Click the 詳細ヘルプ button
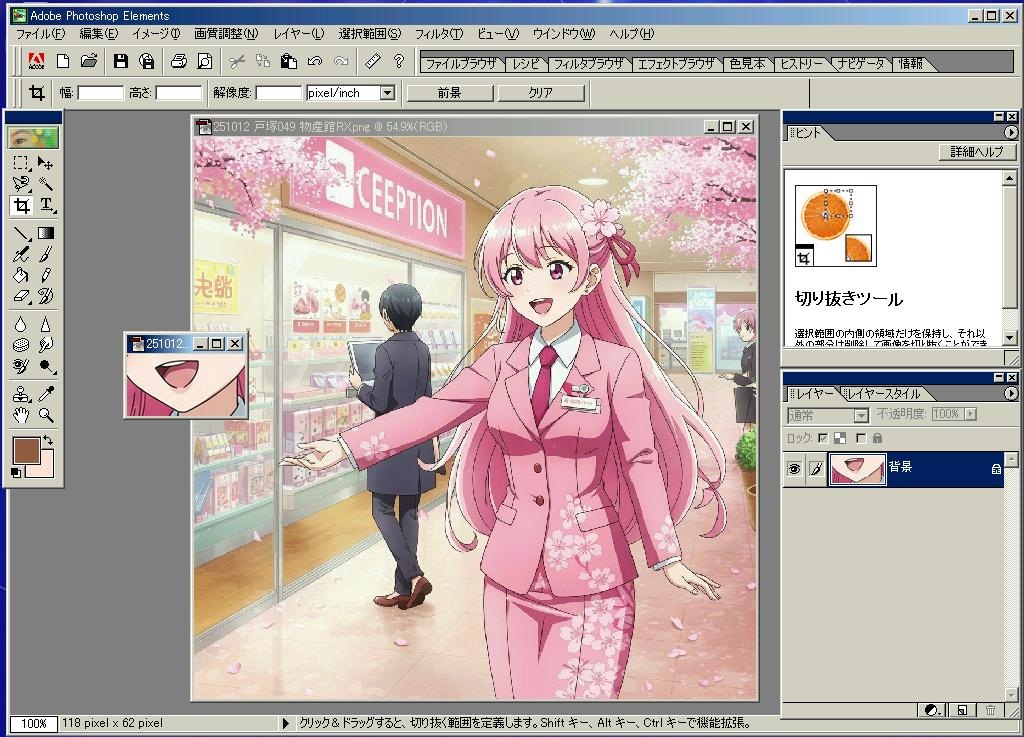The height and width of the screenshot is (737, 1024). pos(978,152)
